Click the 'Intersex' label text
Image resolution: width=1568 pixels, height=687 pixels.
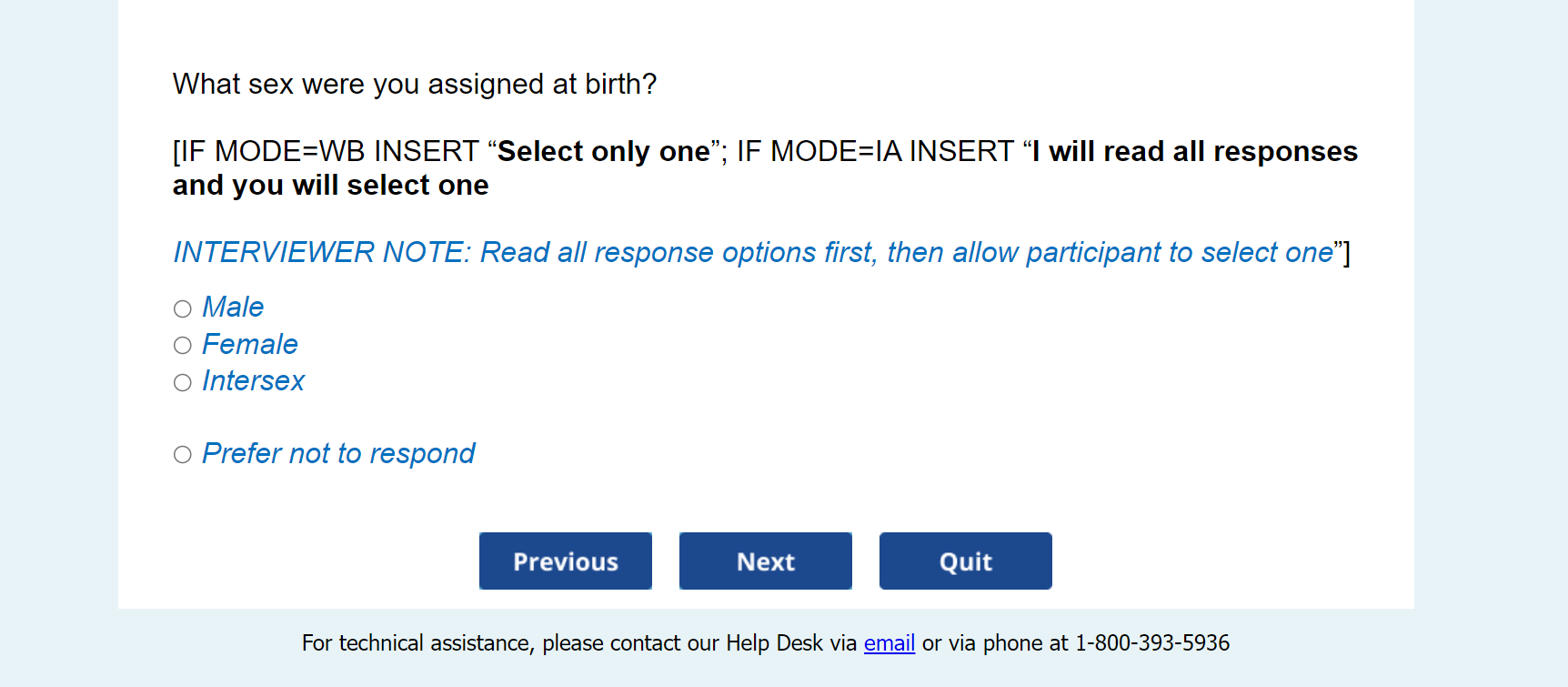coord(253,381)
